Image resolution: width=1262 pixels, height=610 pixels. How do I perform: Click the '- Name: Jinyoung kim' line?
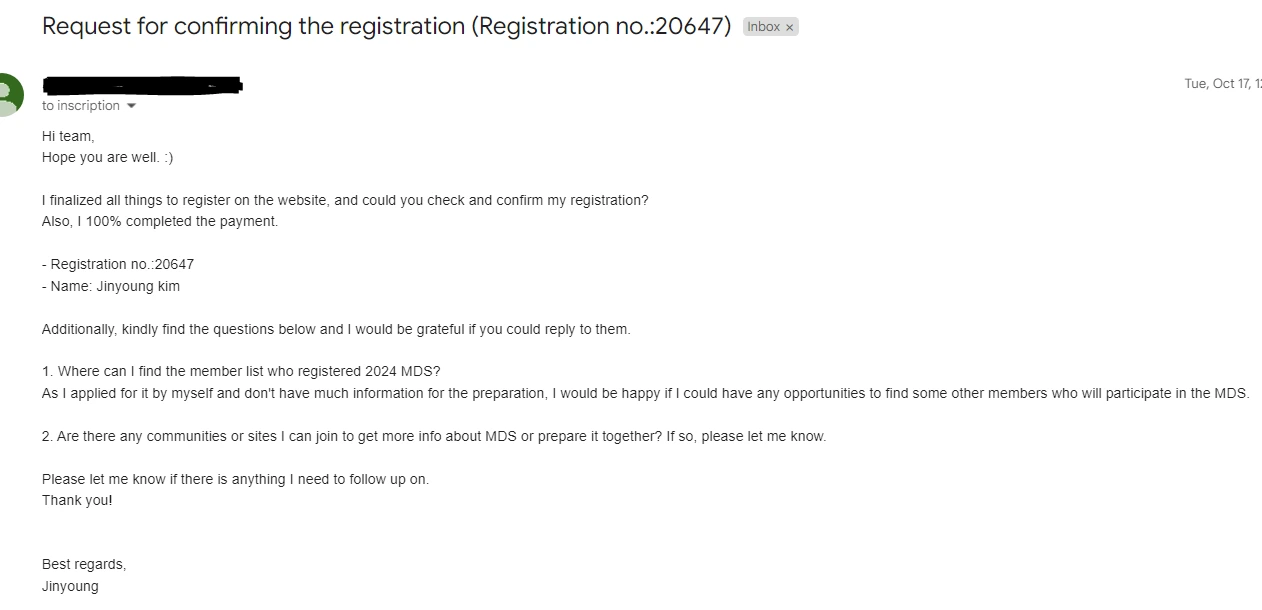pyautogui.click(x=111, y=286)
